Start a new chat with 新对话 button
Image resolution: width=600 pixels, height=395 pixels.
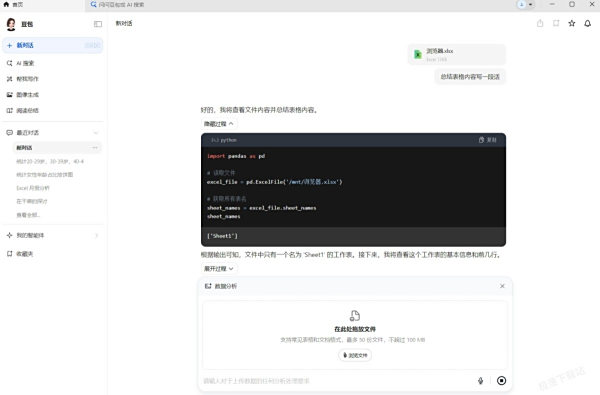(x=53, y=45)
